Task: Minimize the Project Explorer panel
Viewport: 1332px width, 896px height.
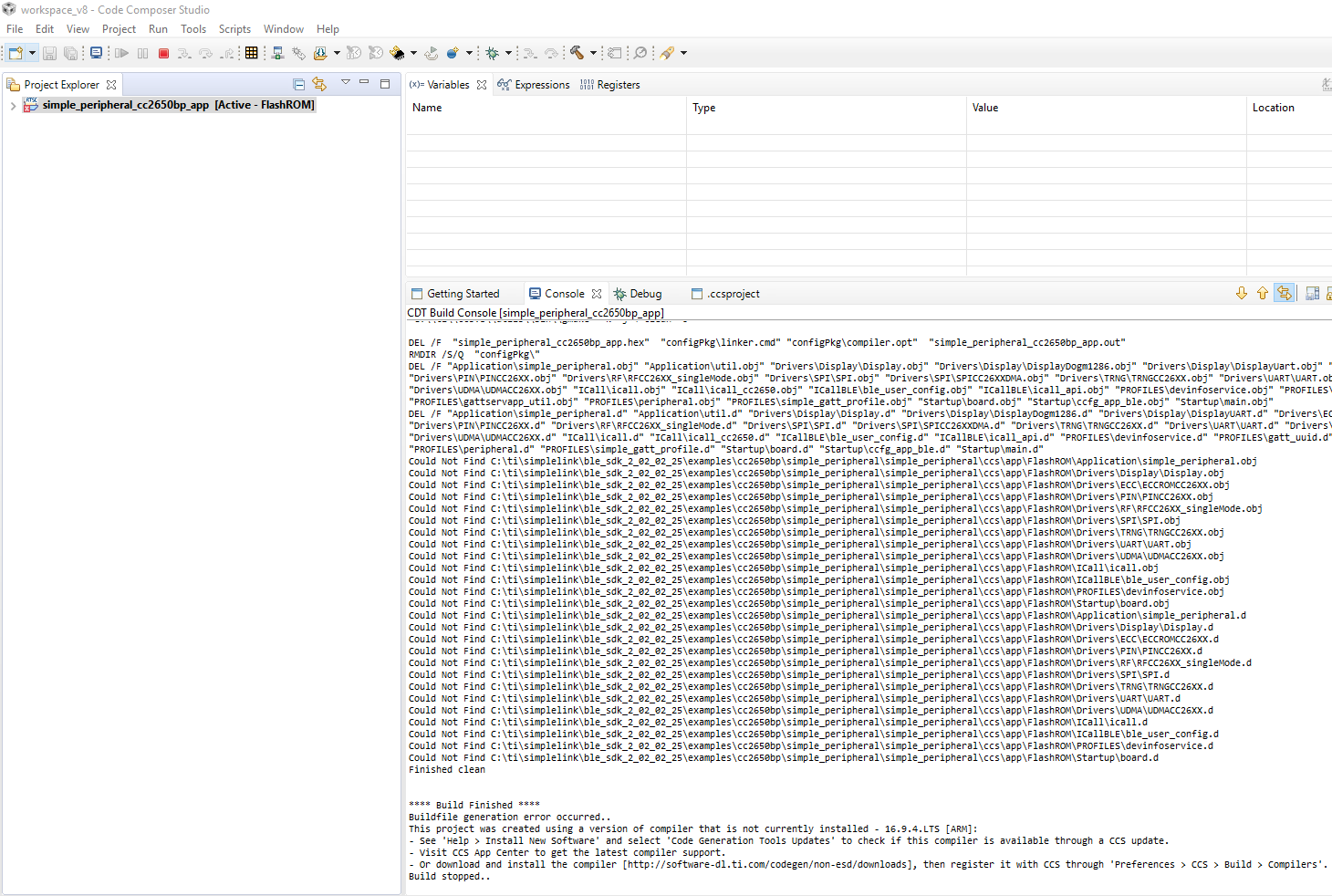Action: click(364, 82)
